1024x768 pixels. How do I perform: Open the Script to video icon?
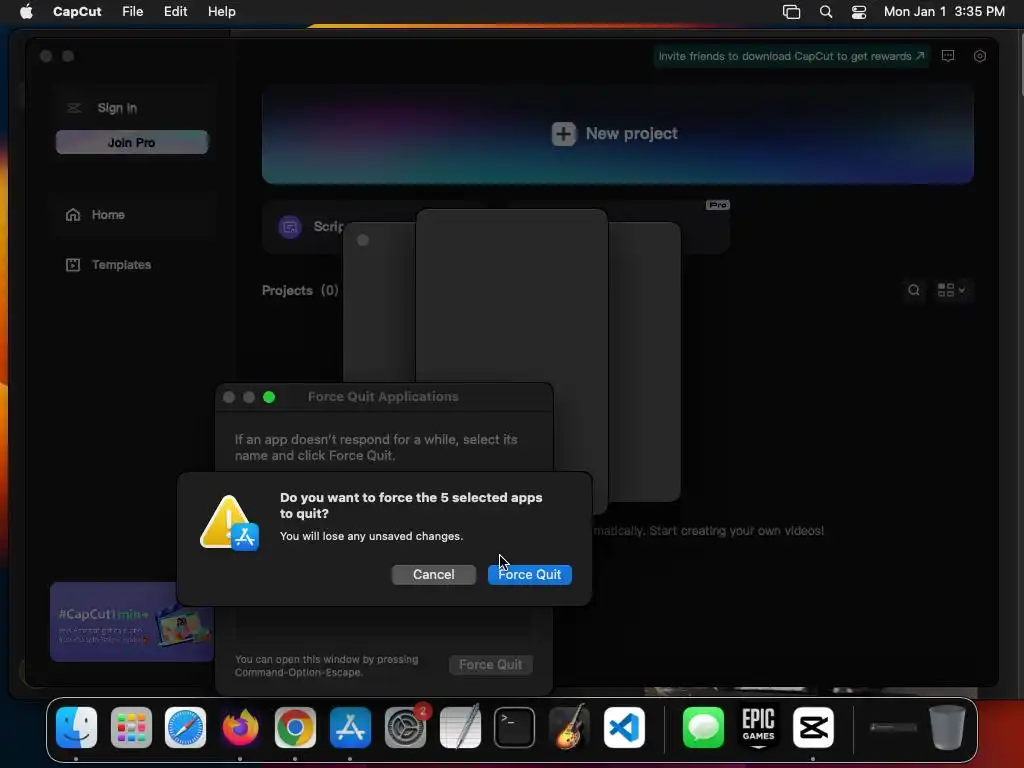(290, 227)
